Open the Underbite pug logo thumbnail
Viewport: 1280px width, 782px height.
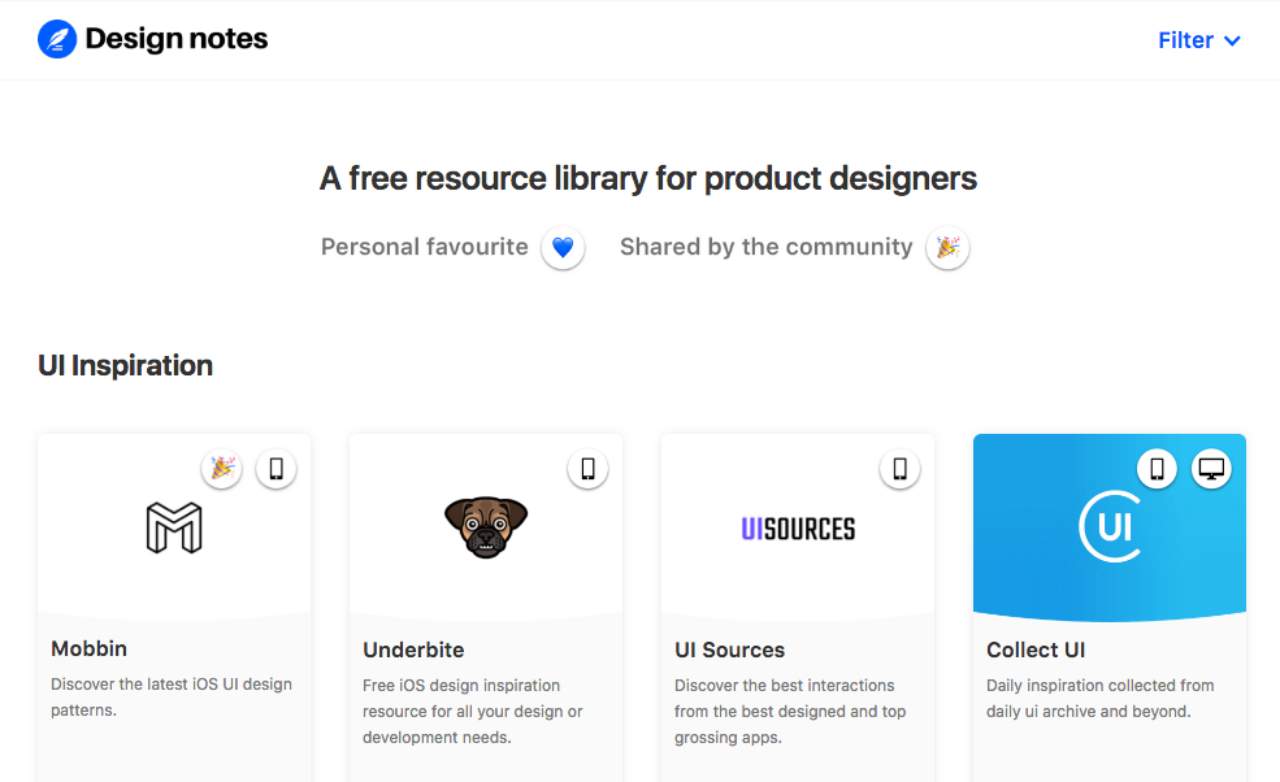click(x=486, y=527)
